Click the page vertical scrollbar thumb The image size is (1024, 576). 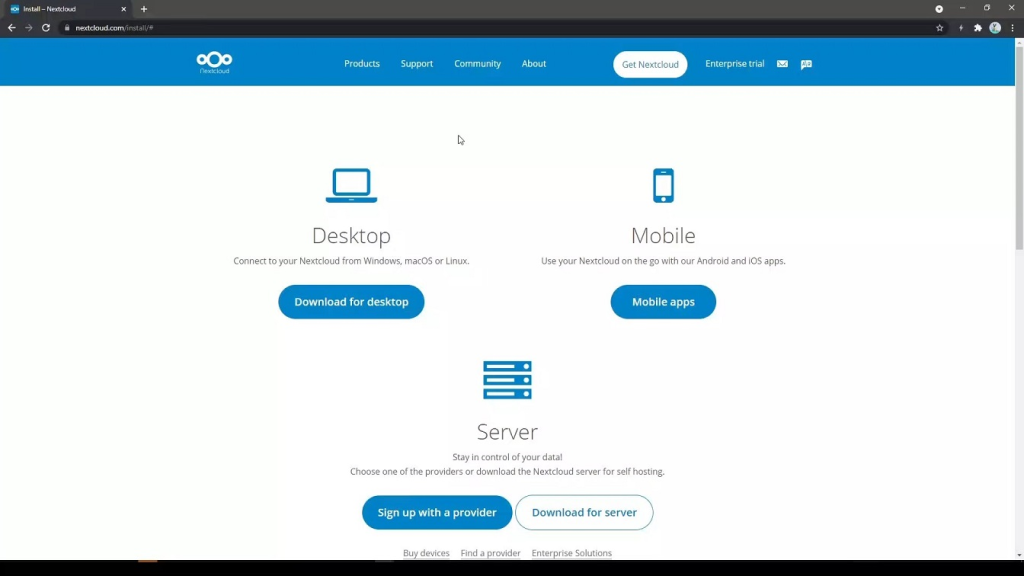point(1019,147)
